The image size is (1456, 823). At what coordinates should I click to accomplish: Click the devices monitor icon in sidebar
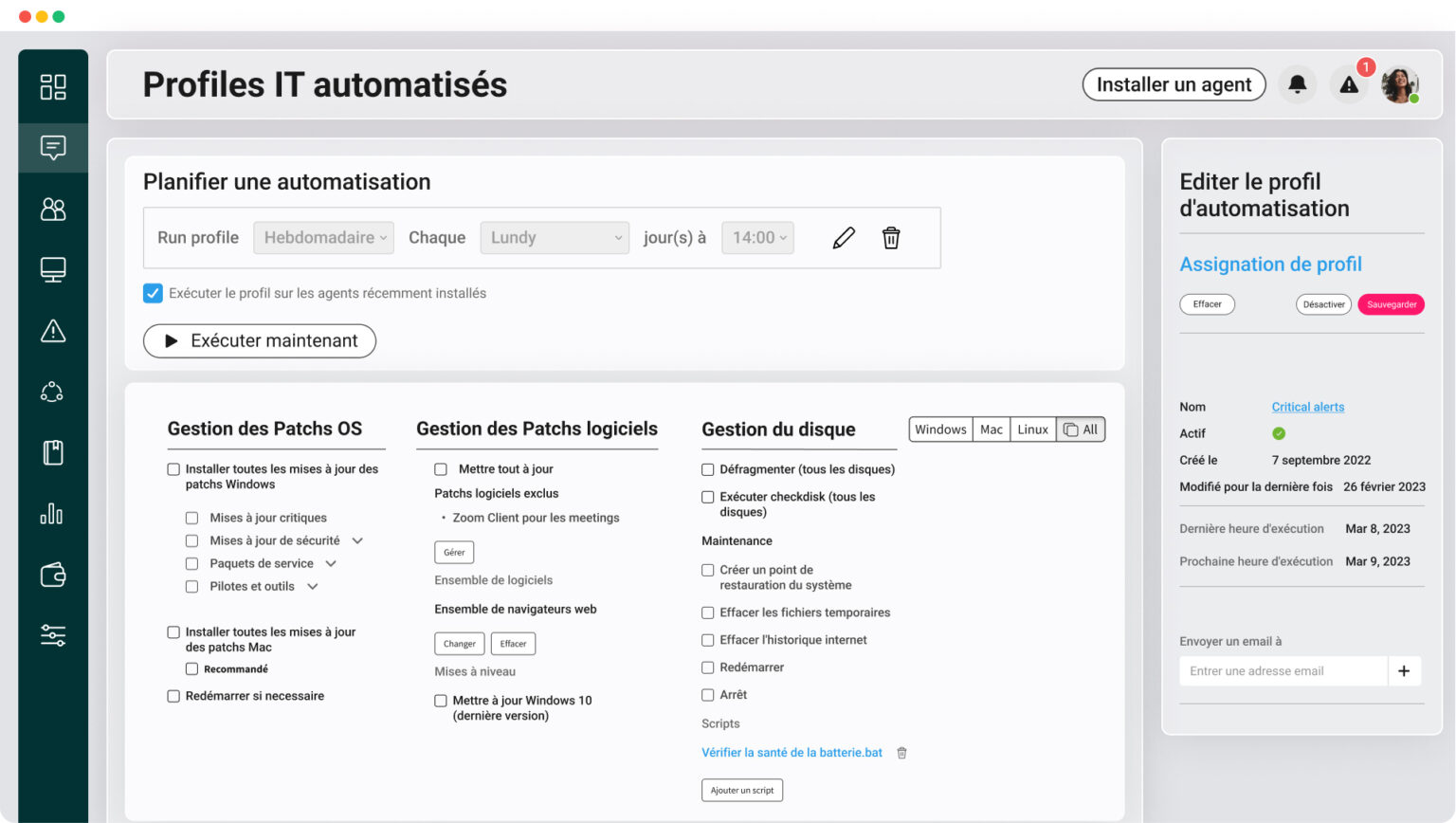click(53, 269)
